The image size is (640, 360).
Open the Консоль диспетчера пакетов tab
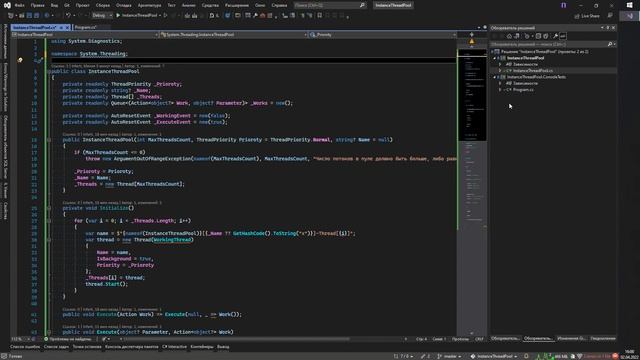coord(131,347)
